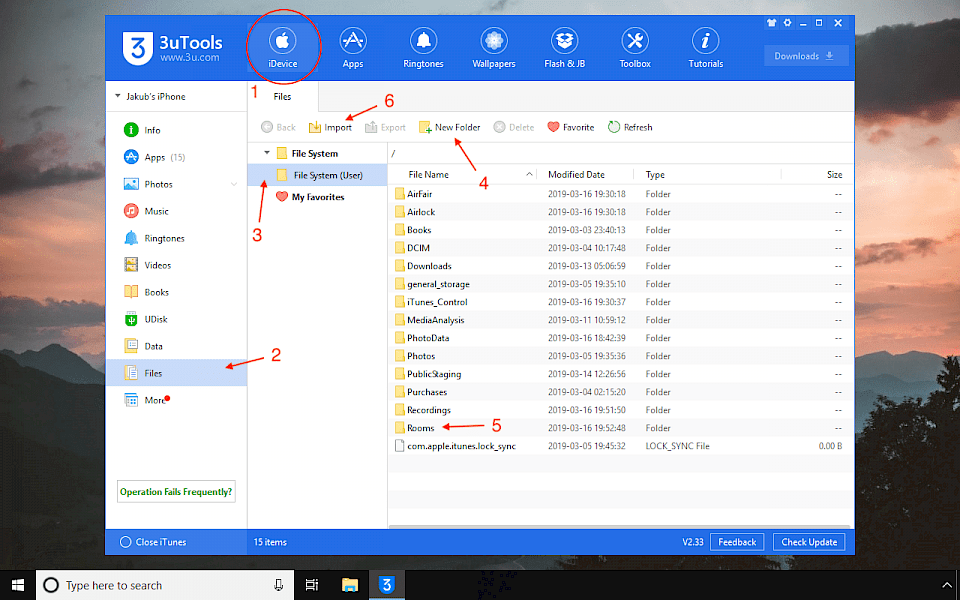The height and width of the screenshot is (600, 960).
Task: Select the Rooms folder
Action: coord(620,428)
